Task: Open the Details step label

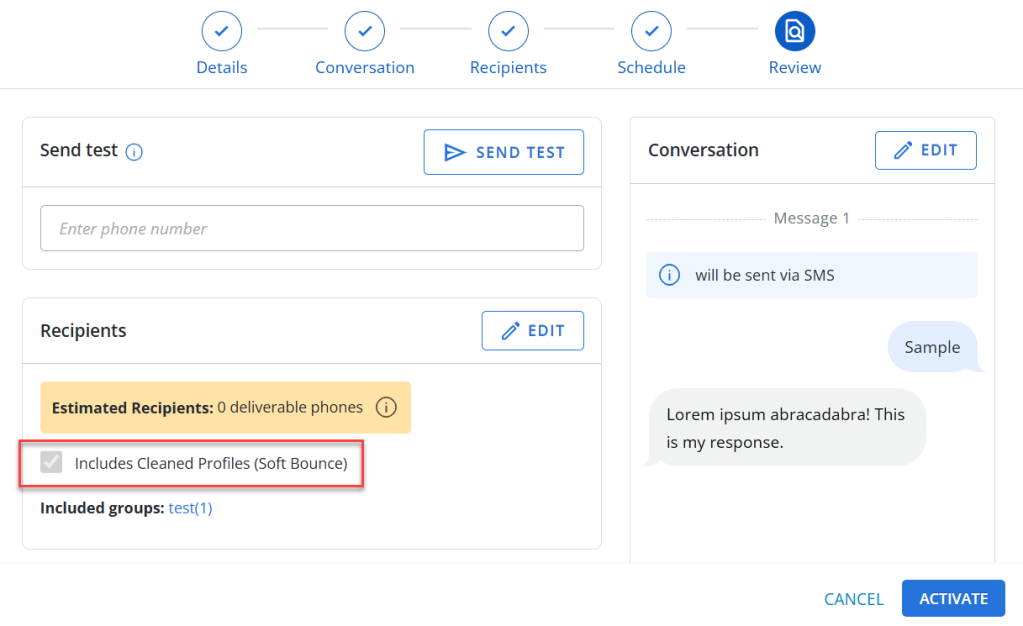Action: (221, 68)
